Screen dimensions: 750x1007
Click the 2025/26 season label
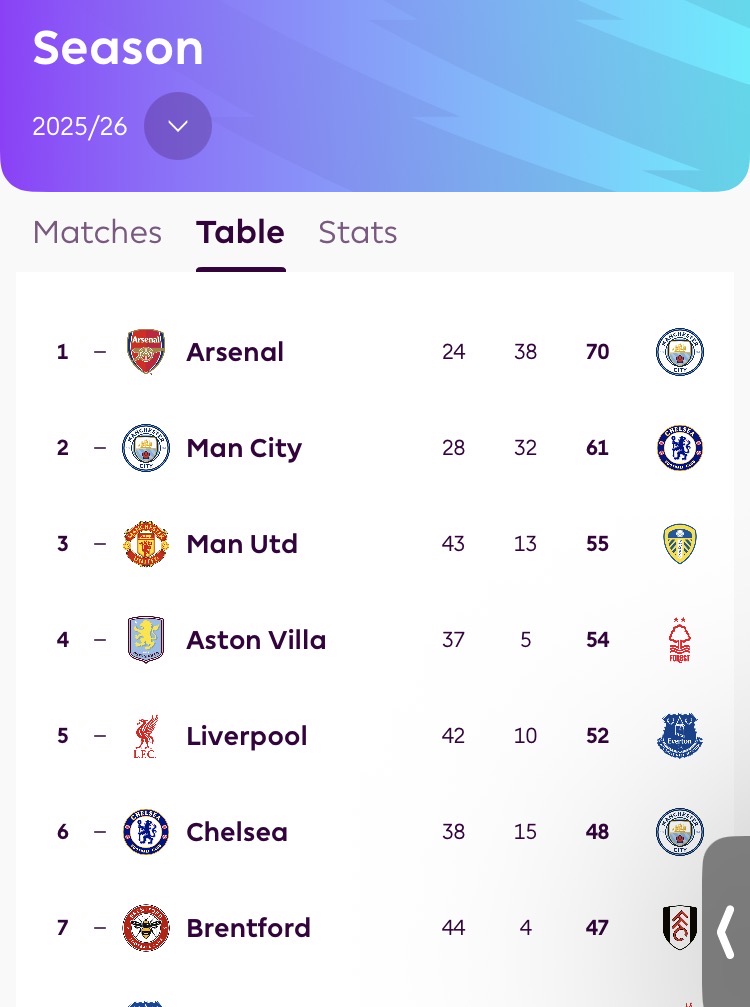point(80,127)
